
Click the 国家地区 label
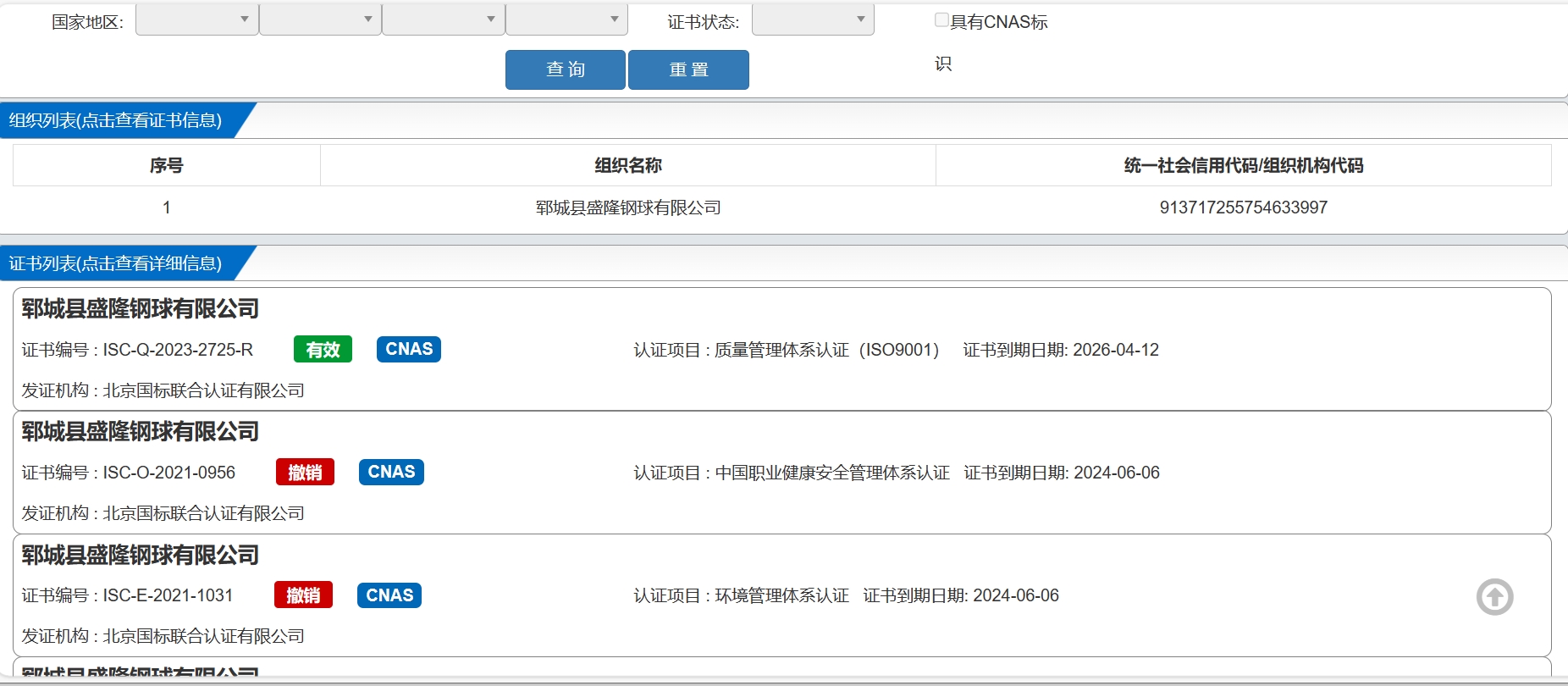click(88, 22)
